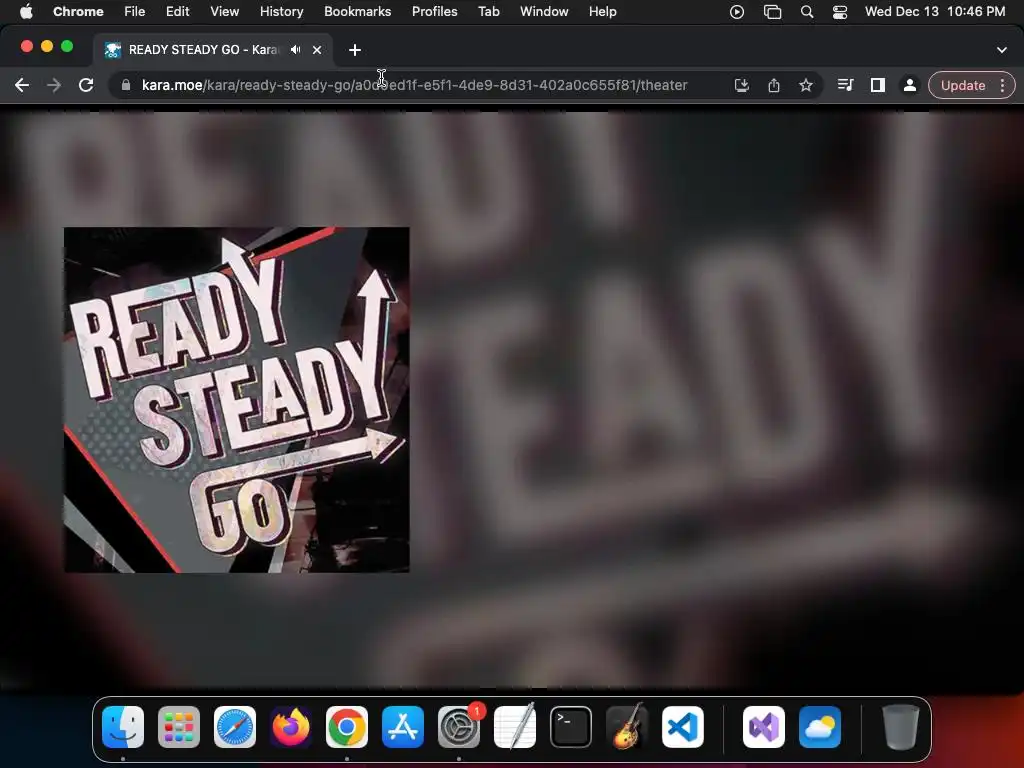Switch to Chrome in the Dock
Screen dimensions: 1024x768
pyautogui.click(x=347, y=727)
